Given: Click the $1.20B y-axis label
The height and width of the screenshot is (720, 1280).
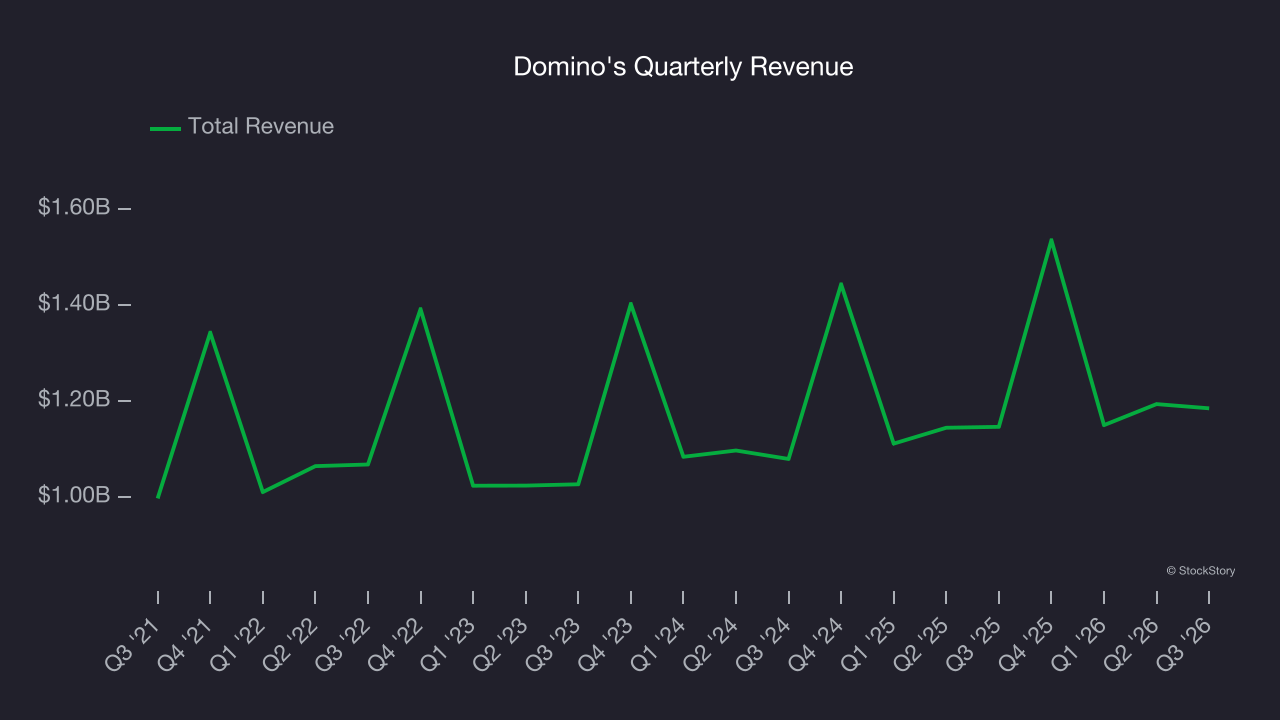Looking at the screenshot, I should (73, 400).
